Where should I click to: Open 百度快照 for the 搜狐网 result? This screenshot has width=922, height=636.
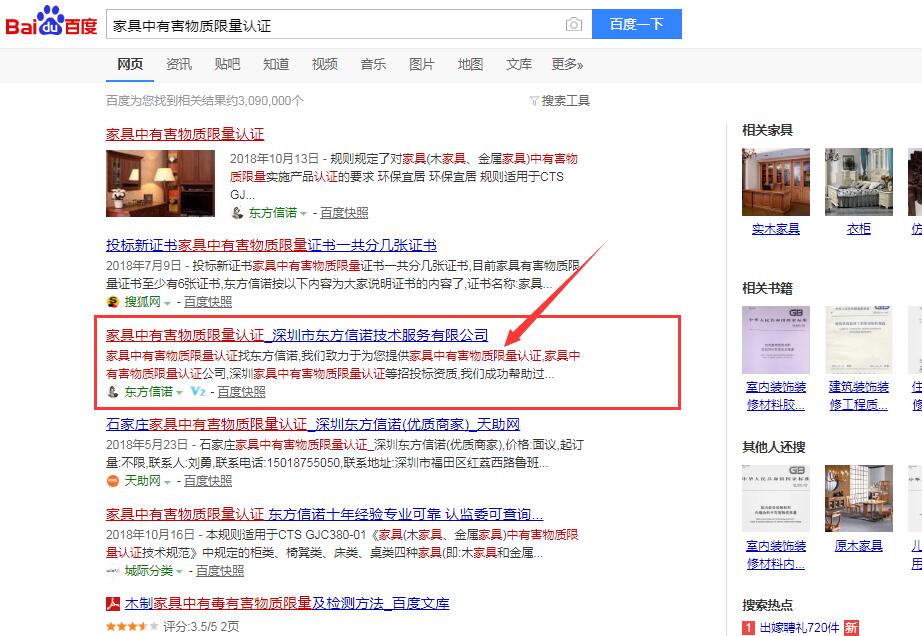(207, 302)
